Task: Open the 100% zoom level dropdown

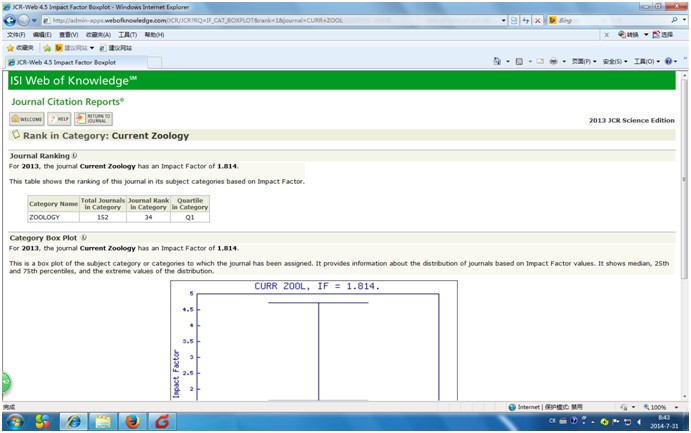Action: pos(660,407)
